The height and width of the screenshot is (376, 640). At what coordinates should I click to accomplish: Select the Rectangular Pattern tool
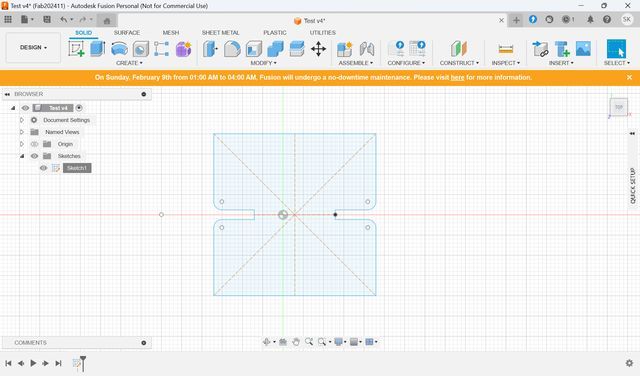pyautogui.click(x=162, y=49)
